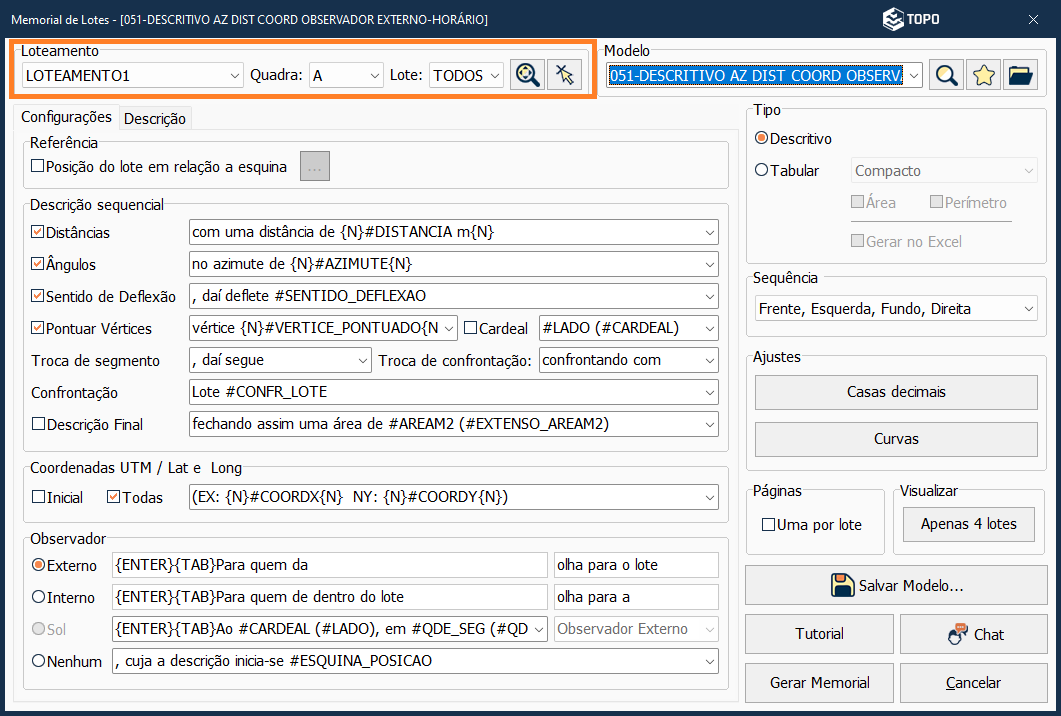The height and width of the screenshot is (716, 1061).
Task: Click the ellipsis button beside corner position
Action: coord(315,167)
